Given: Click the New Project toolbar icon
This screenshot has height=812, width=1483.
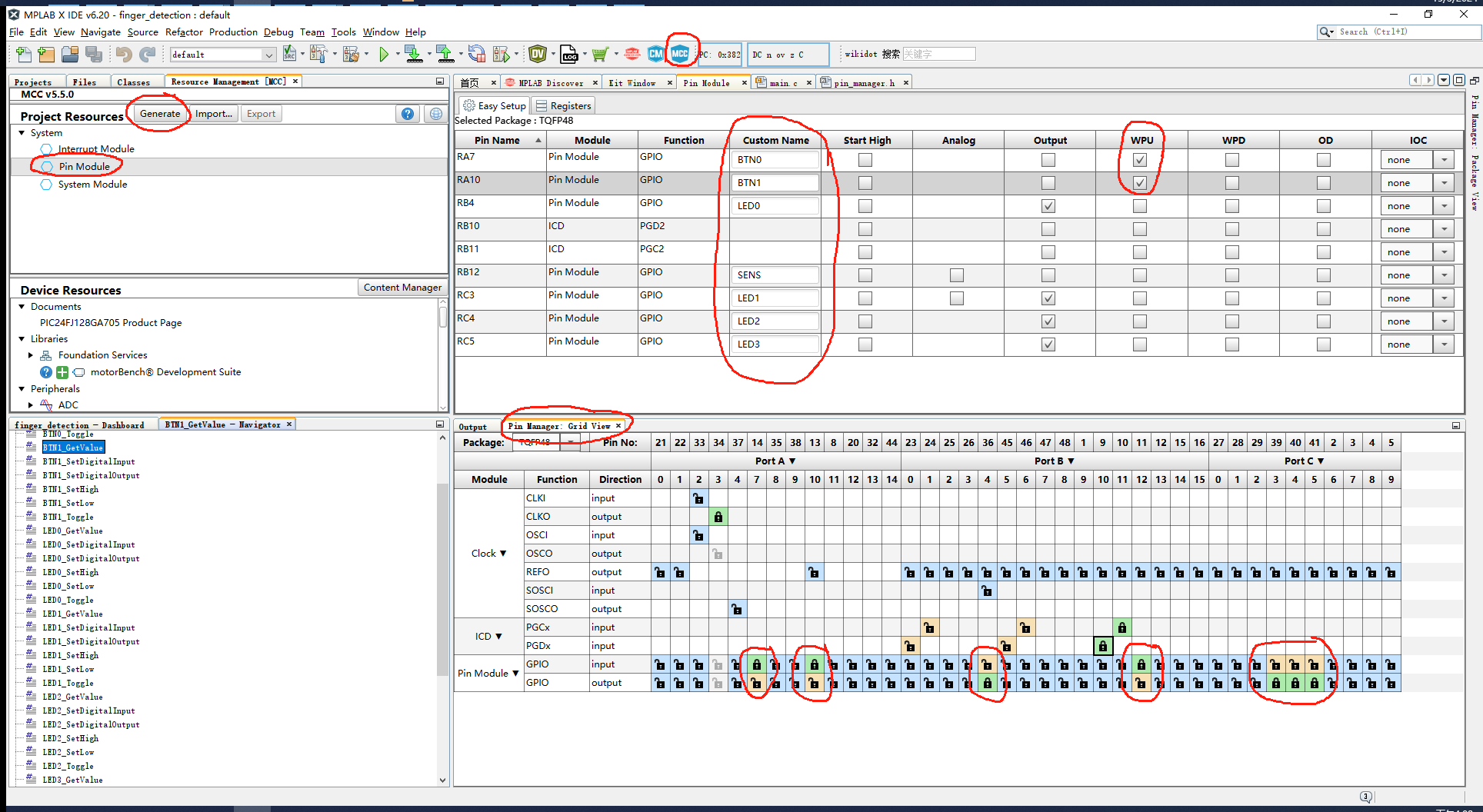Looking at the screenshot, I should click(46, 54).
